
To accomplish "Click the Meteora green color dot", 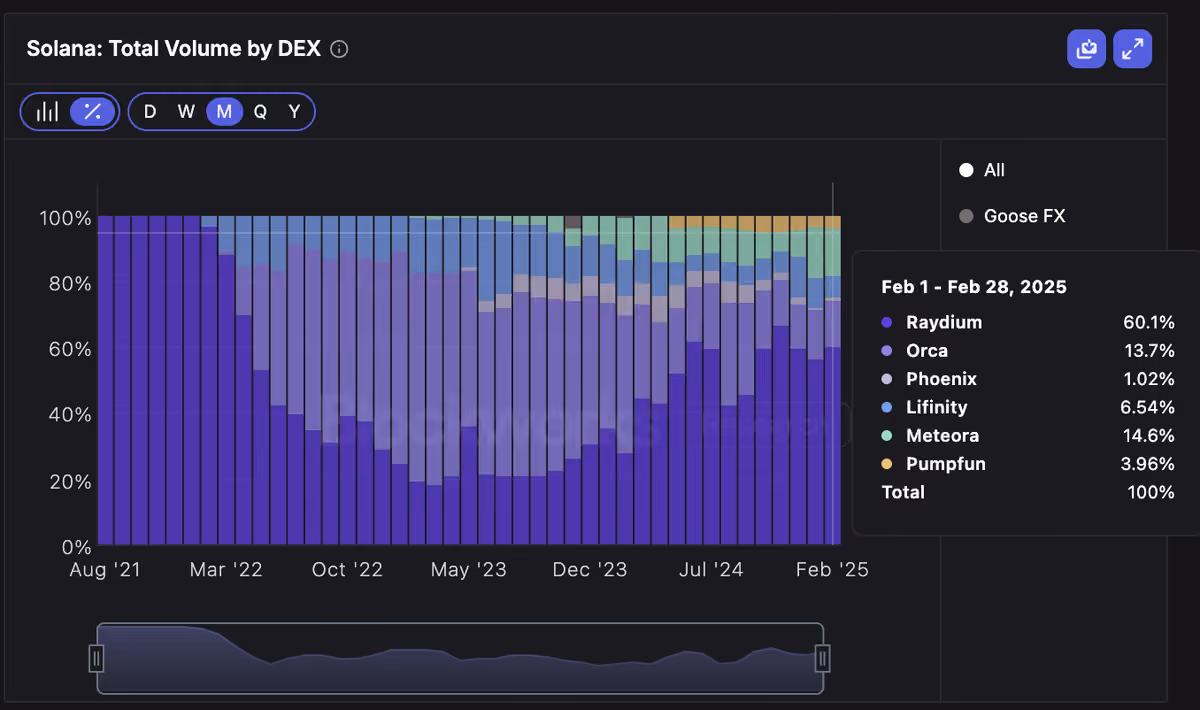I will pos(887,436).
